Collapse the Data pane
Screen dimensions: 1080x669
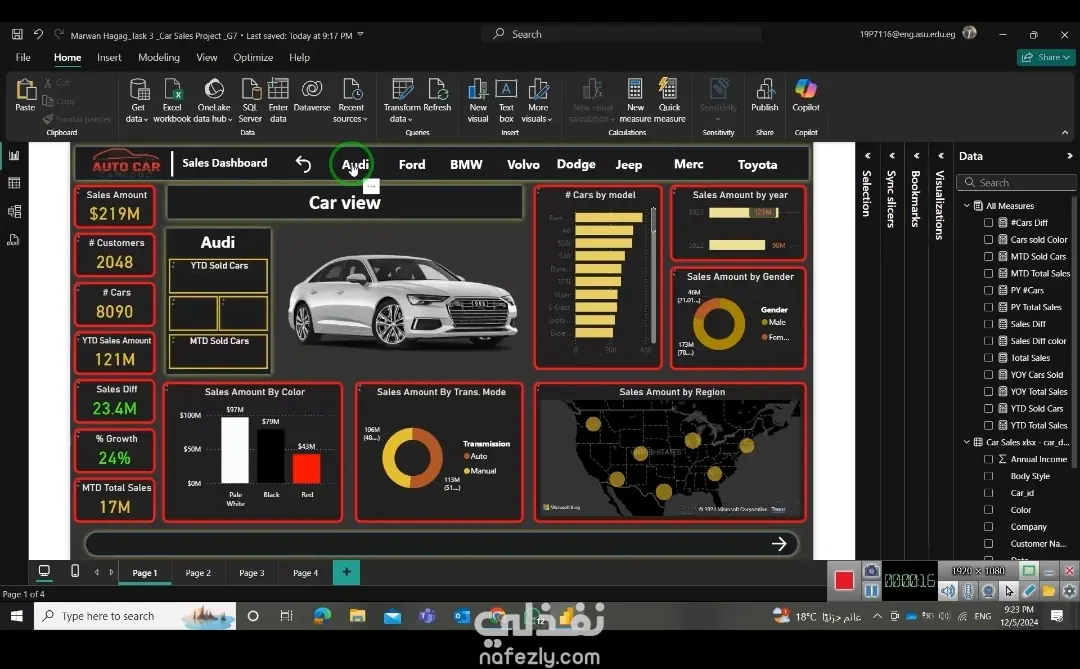pos(1069,156)
